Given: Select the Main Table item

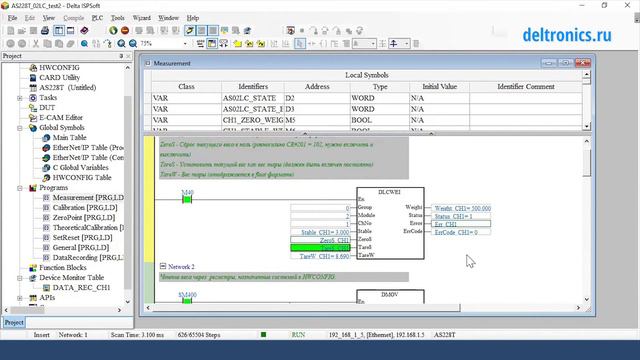Looking at the screenshot, I should [x=69, y=138].
